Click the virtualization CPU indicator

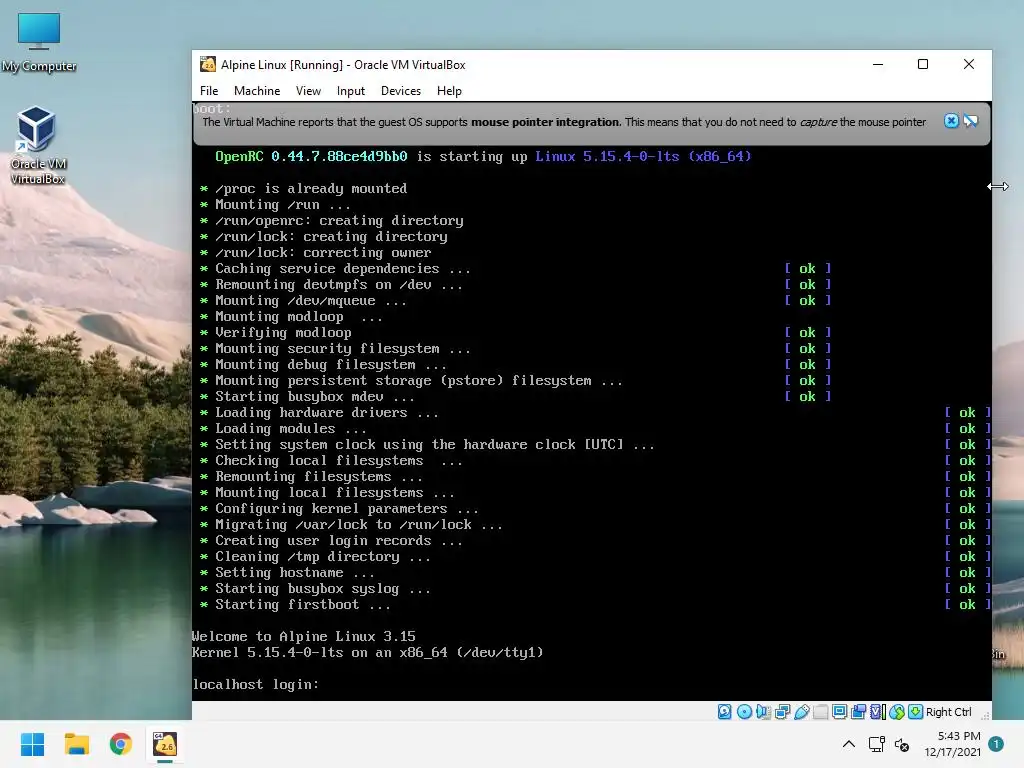pyautogui.click(x=878, y=712)
